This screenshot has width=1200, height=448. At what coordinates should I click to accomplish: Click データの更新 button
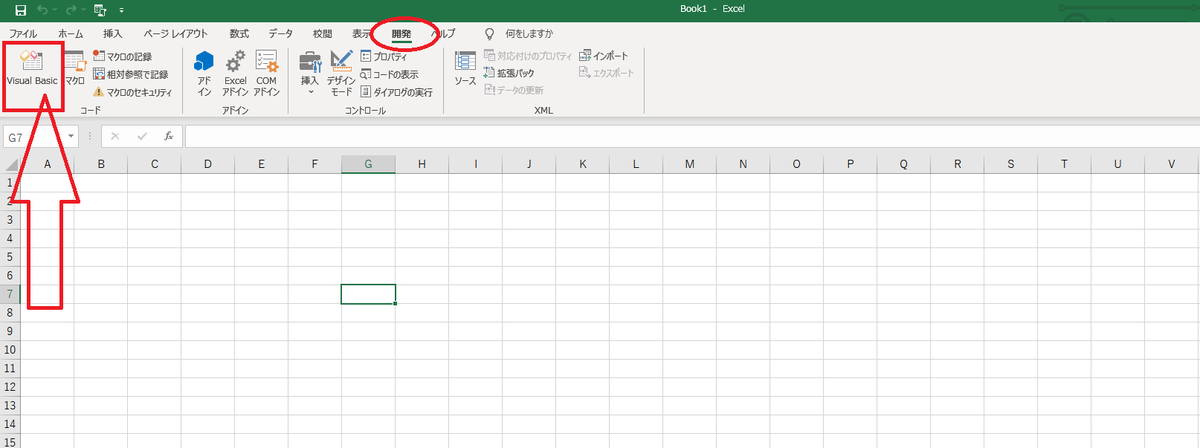pyautogui.click(x=513, y=90)
